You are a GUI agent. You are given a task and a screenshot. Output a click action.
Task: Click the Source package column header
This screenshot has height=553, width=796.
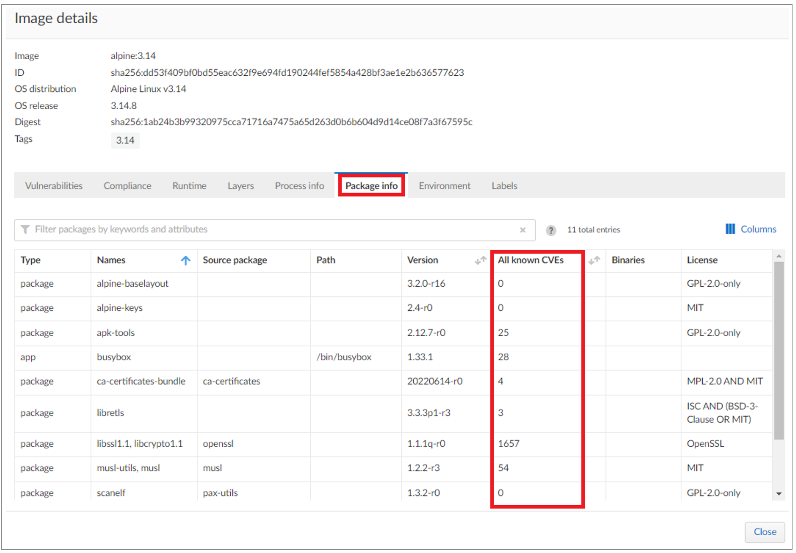coord(235,260)
